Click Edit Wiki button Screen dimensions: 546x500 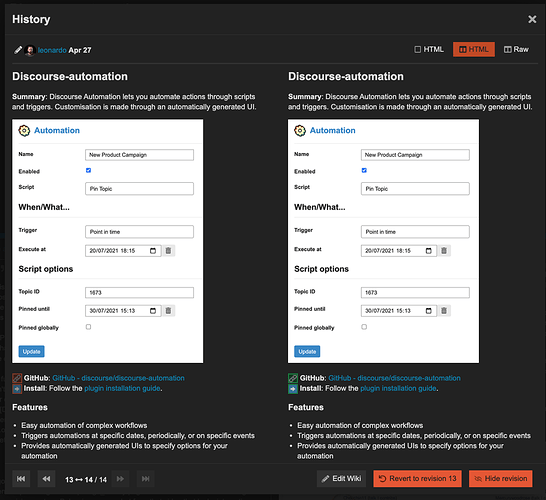341,479
